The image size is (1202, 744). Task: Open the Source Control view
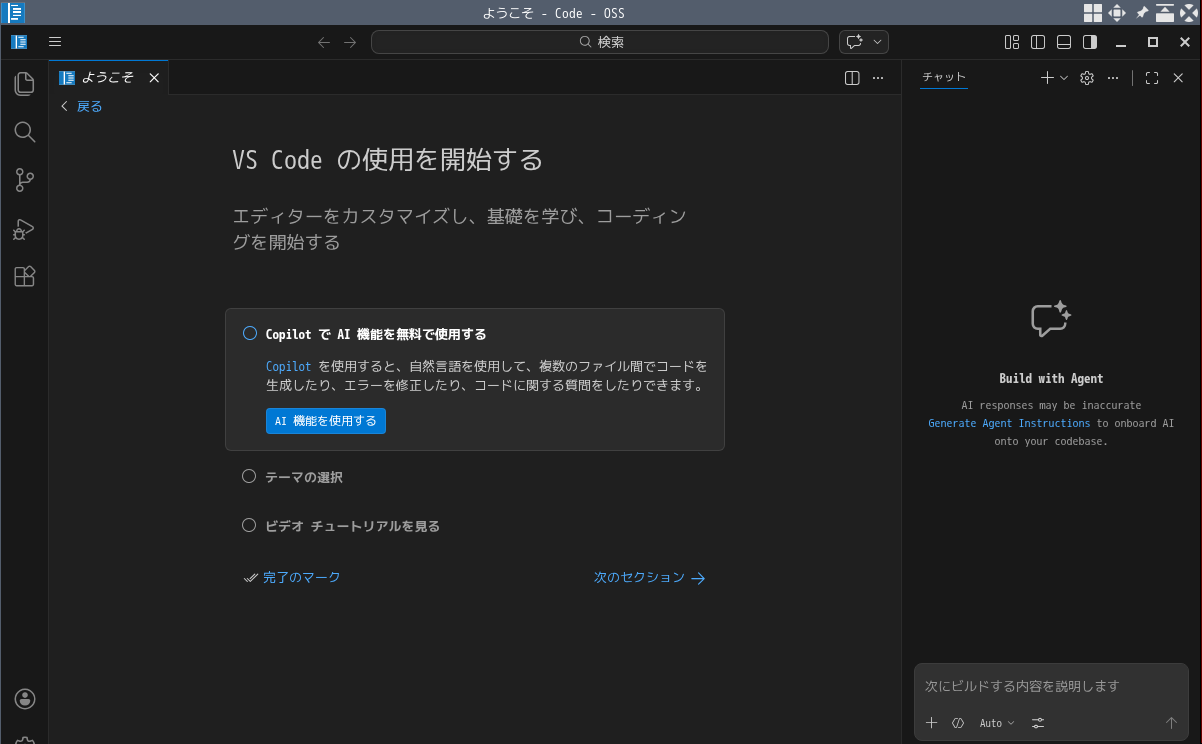click(x=24, y=180)
